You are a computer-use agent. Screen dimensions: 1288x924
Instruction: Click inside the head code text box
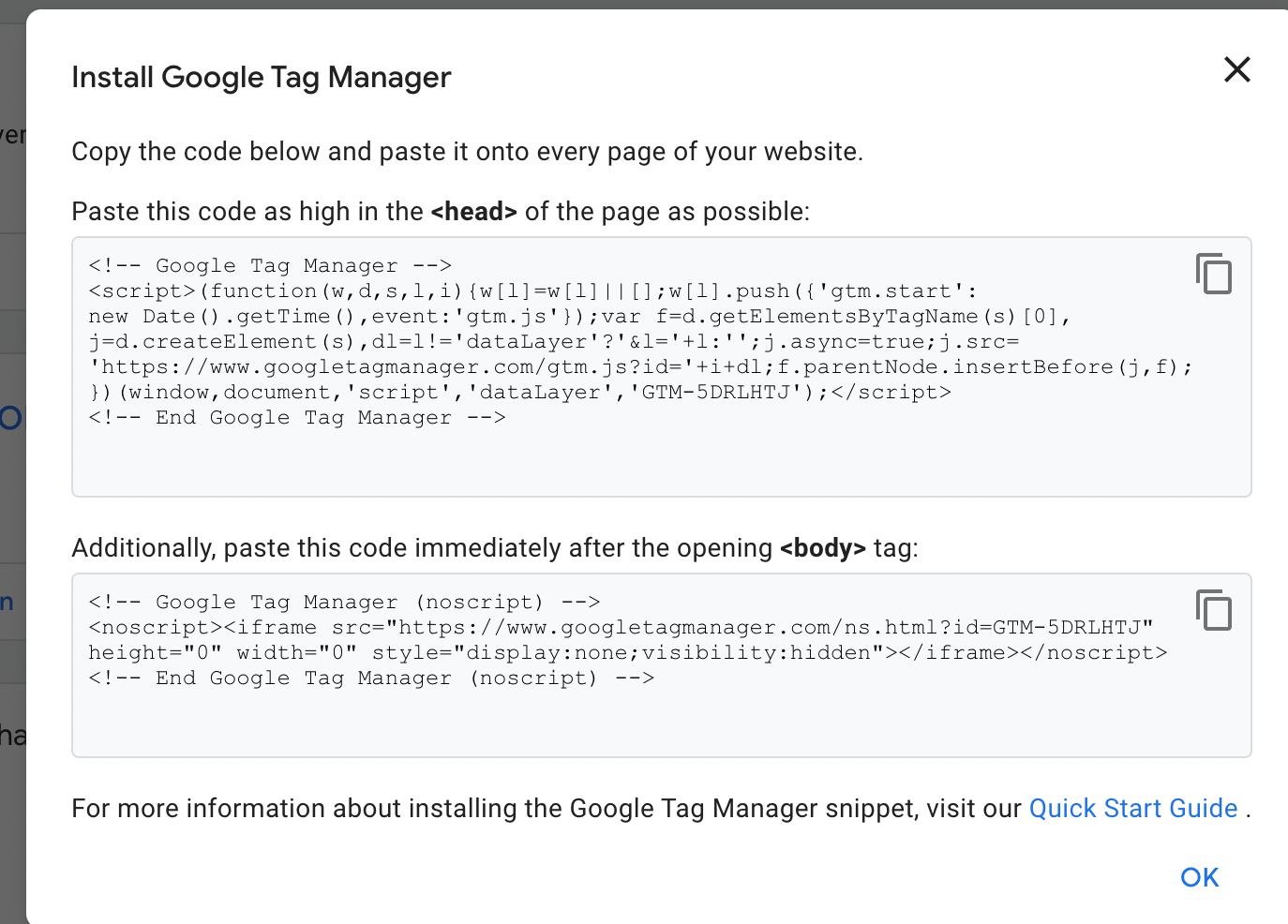click(662, 366)
